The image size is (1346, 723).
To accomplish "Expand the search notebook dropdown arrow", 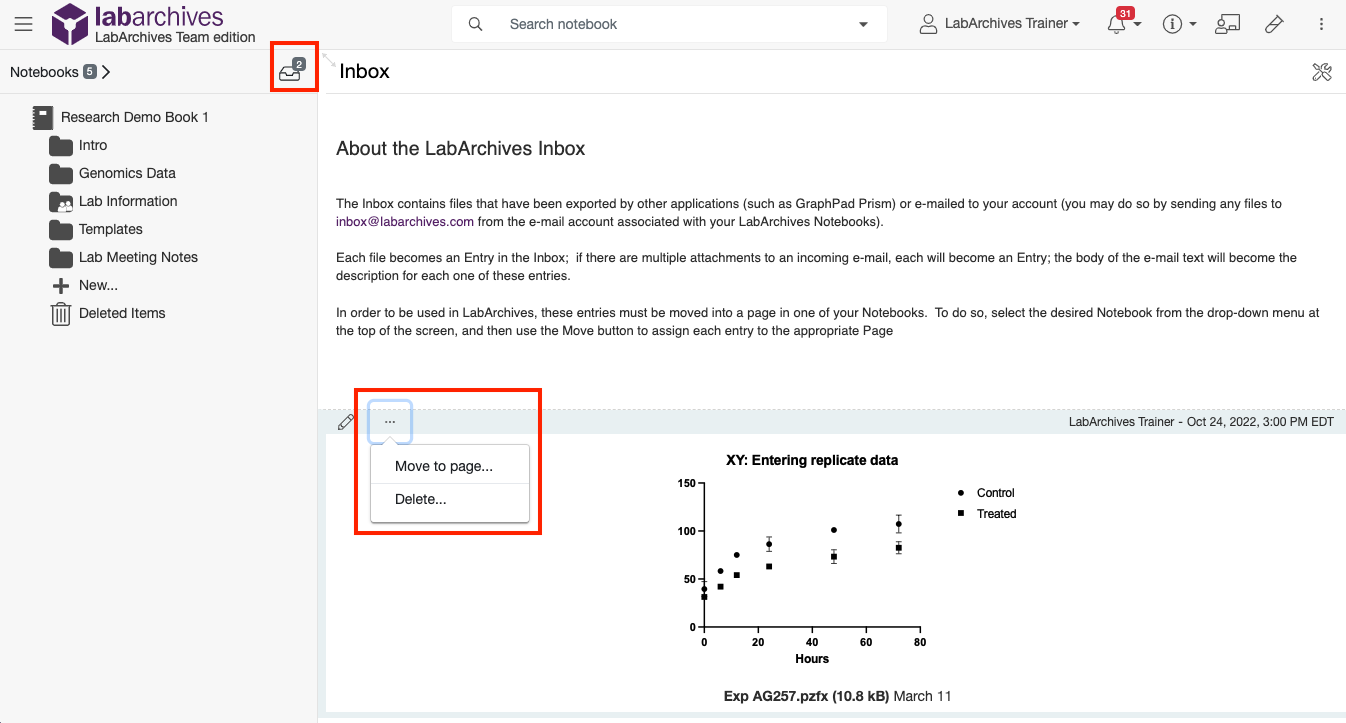I will click(x=863, y=24).
